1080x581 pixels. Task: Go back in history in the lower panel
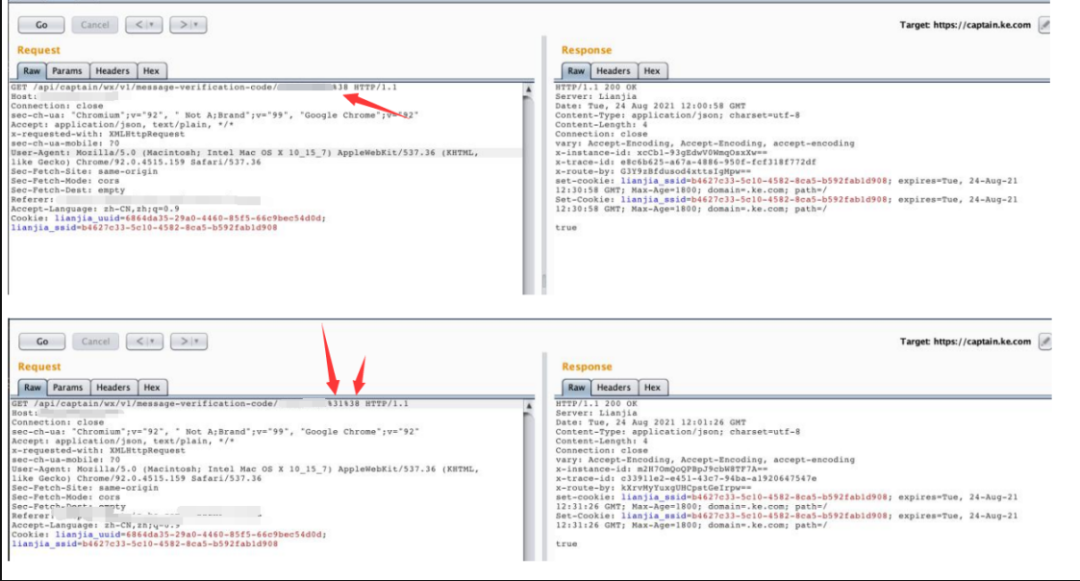140,341
